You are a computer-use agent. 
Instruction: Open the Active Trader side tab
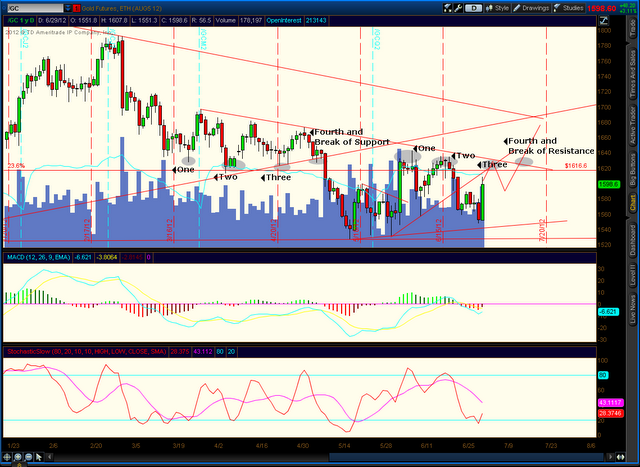(x=633, y=125)
